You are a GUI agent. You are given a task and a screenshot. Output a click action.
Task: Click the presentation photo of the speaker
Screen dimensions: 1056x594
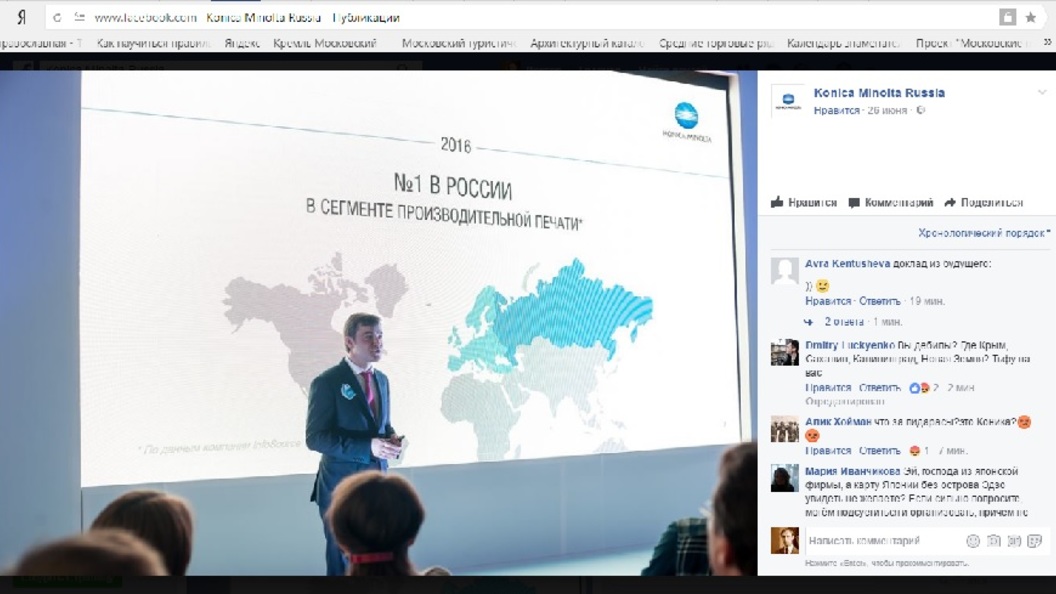pos(378,323)
